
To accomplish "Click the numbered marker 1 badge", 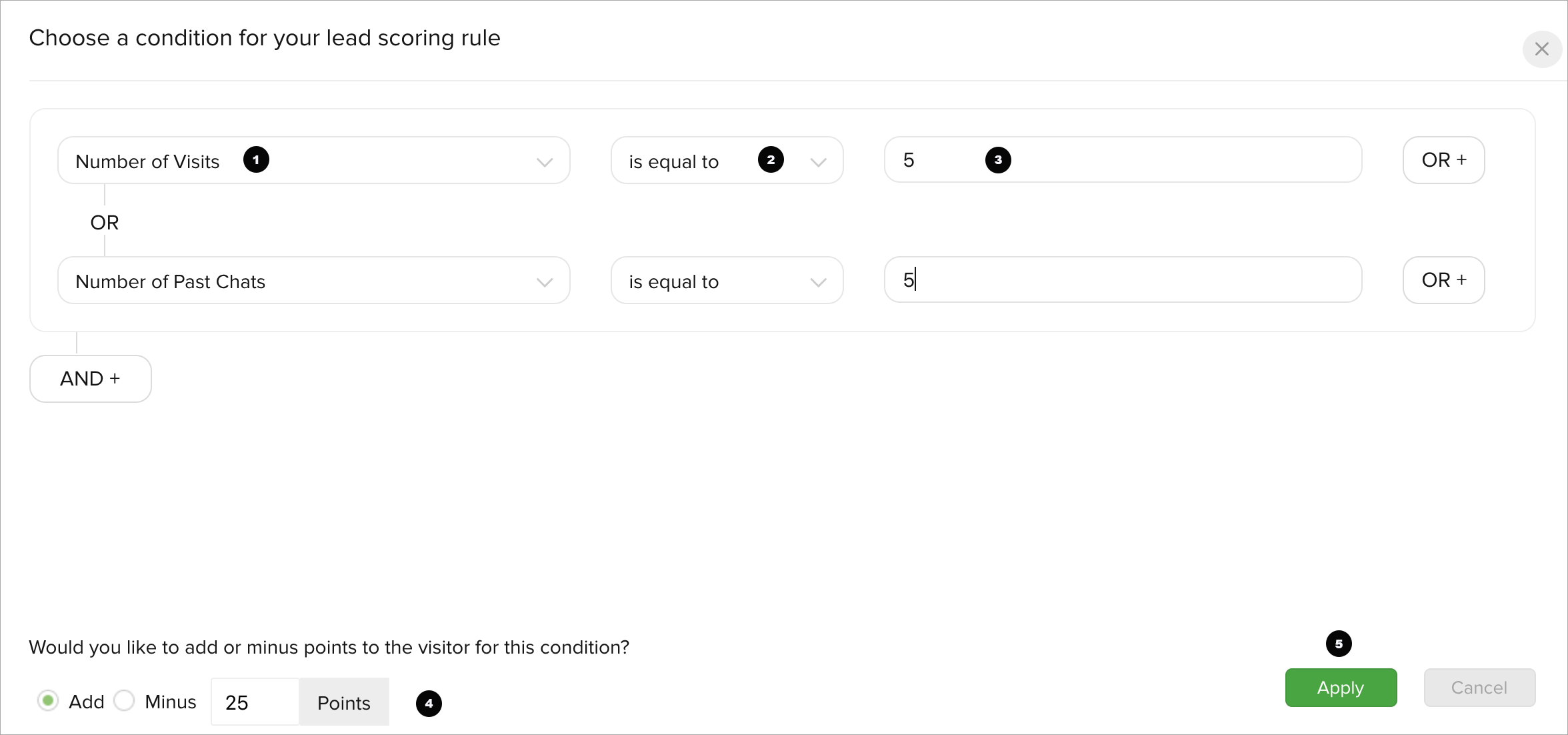I will 256,160.
